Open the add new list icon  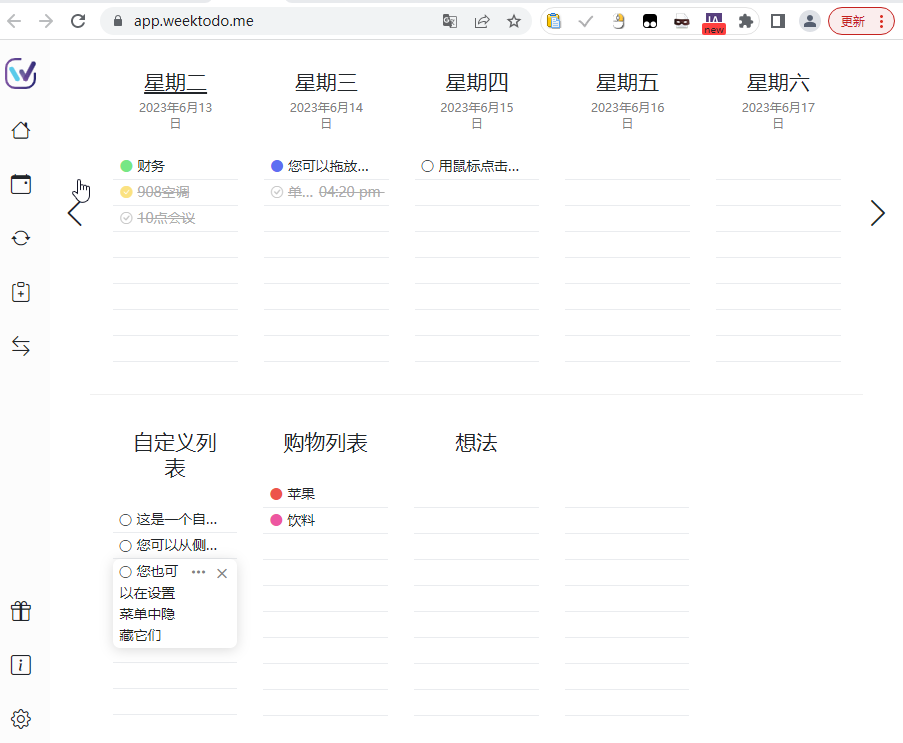tap(21, 292)
